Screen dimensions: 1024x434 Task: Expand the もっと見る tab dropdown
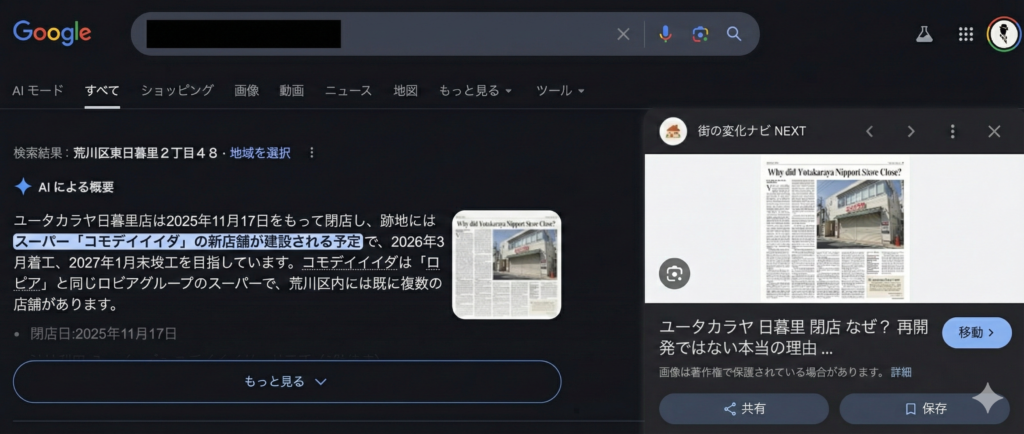tap(475, 90)
